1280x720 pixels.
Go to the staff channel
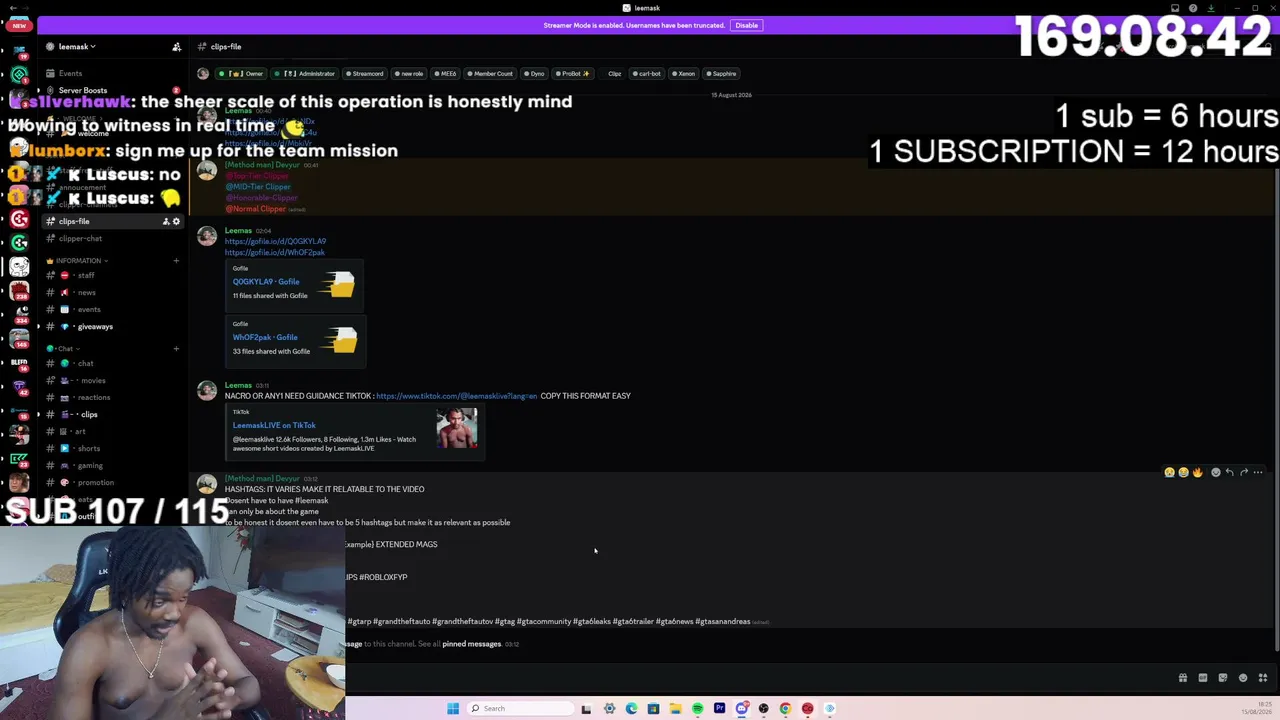point(112,275)
